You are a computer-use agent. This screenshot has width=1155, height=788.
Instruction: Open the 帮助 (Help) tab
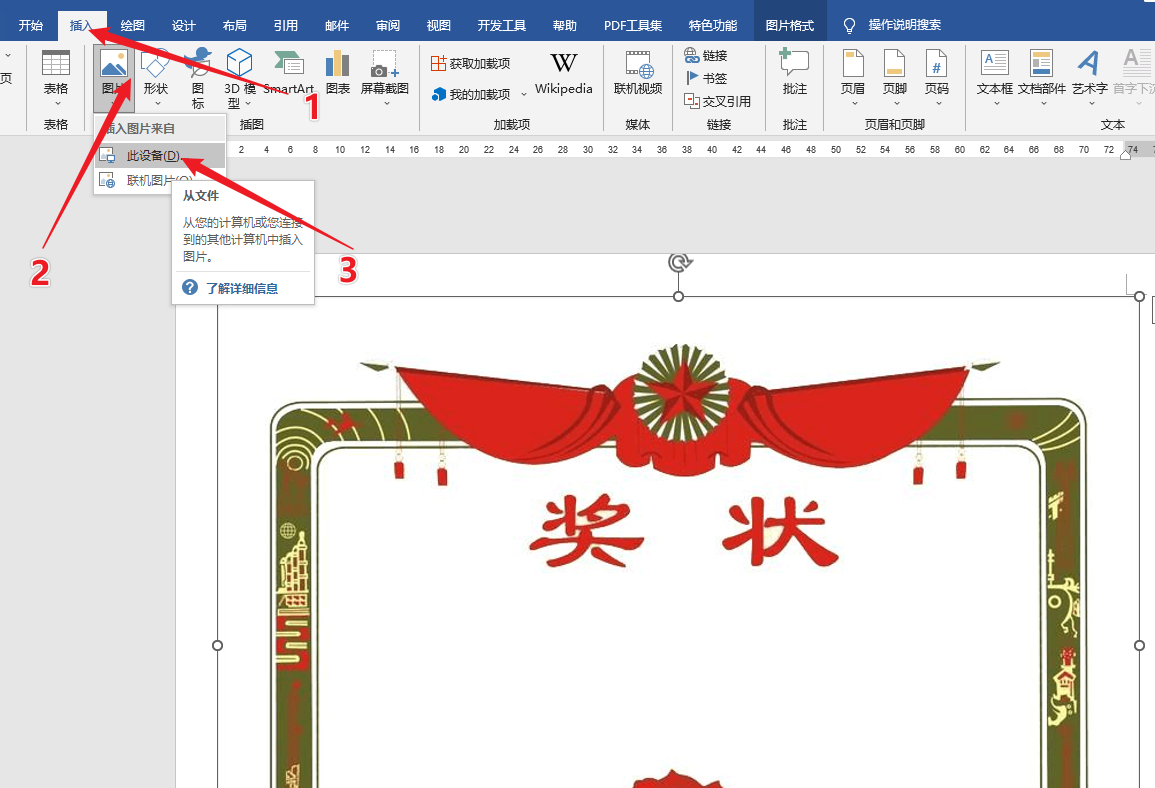point(564,26)
